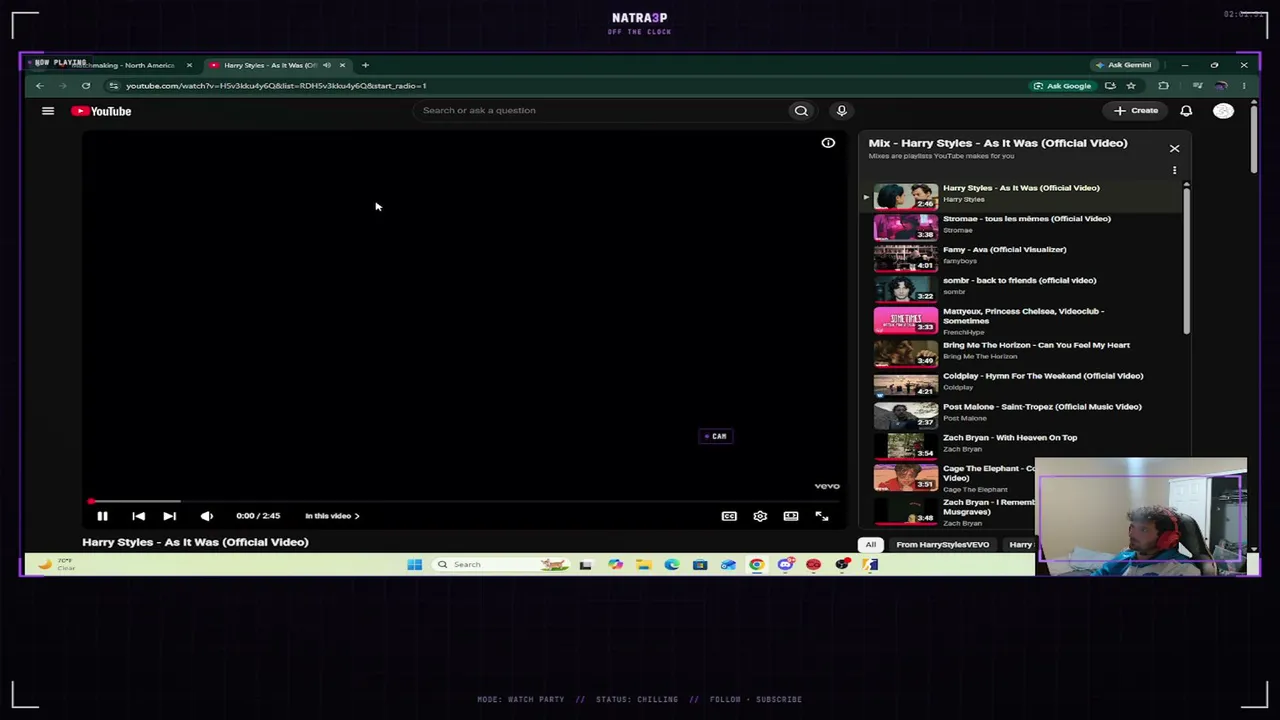Image resolution: width=1280 pixels, height=720 pixels.
Task: Play Bring Me The Horizon song
Action: click(x=1036, y=345)
